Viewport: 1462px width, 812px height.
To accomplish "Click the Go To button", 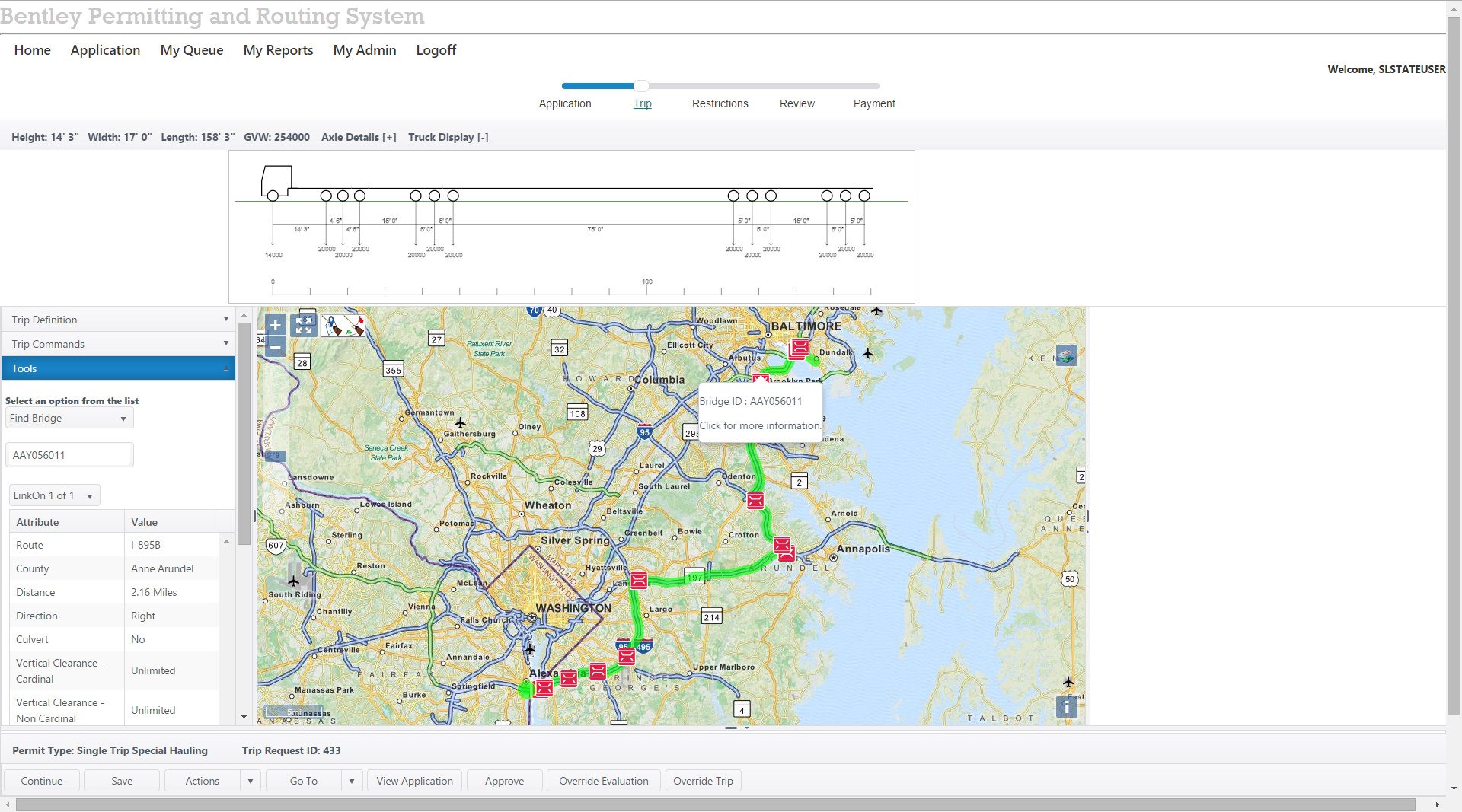I will tap(304, 781).
